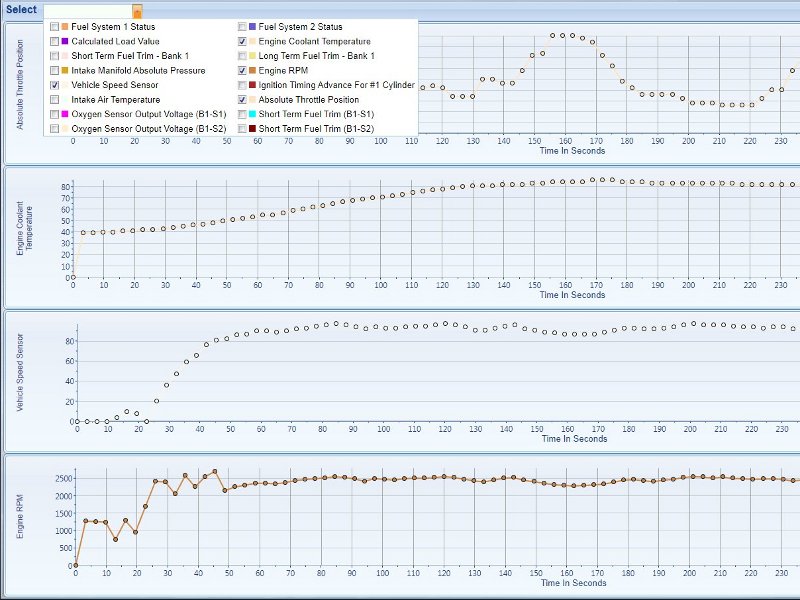Click the red Ignition Timing Advance swatch
This screenshot has width=800, height=600.
[253, 86]
